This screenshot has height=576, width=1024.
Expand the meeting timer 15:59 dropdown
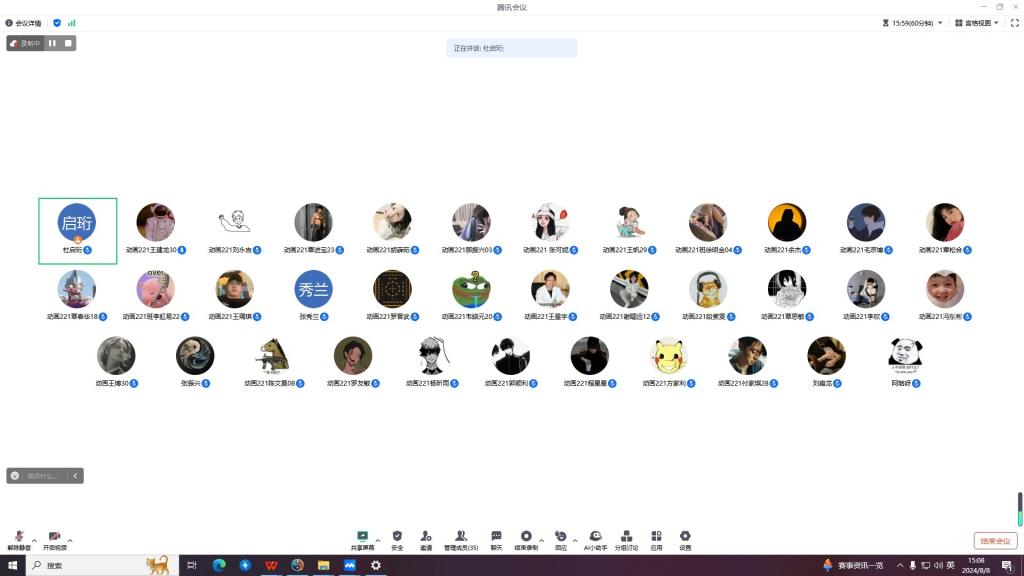coord(912,22)
